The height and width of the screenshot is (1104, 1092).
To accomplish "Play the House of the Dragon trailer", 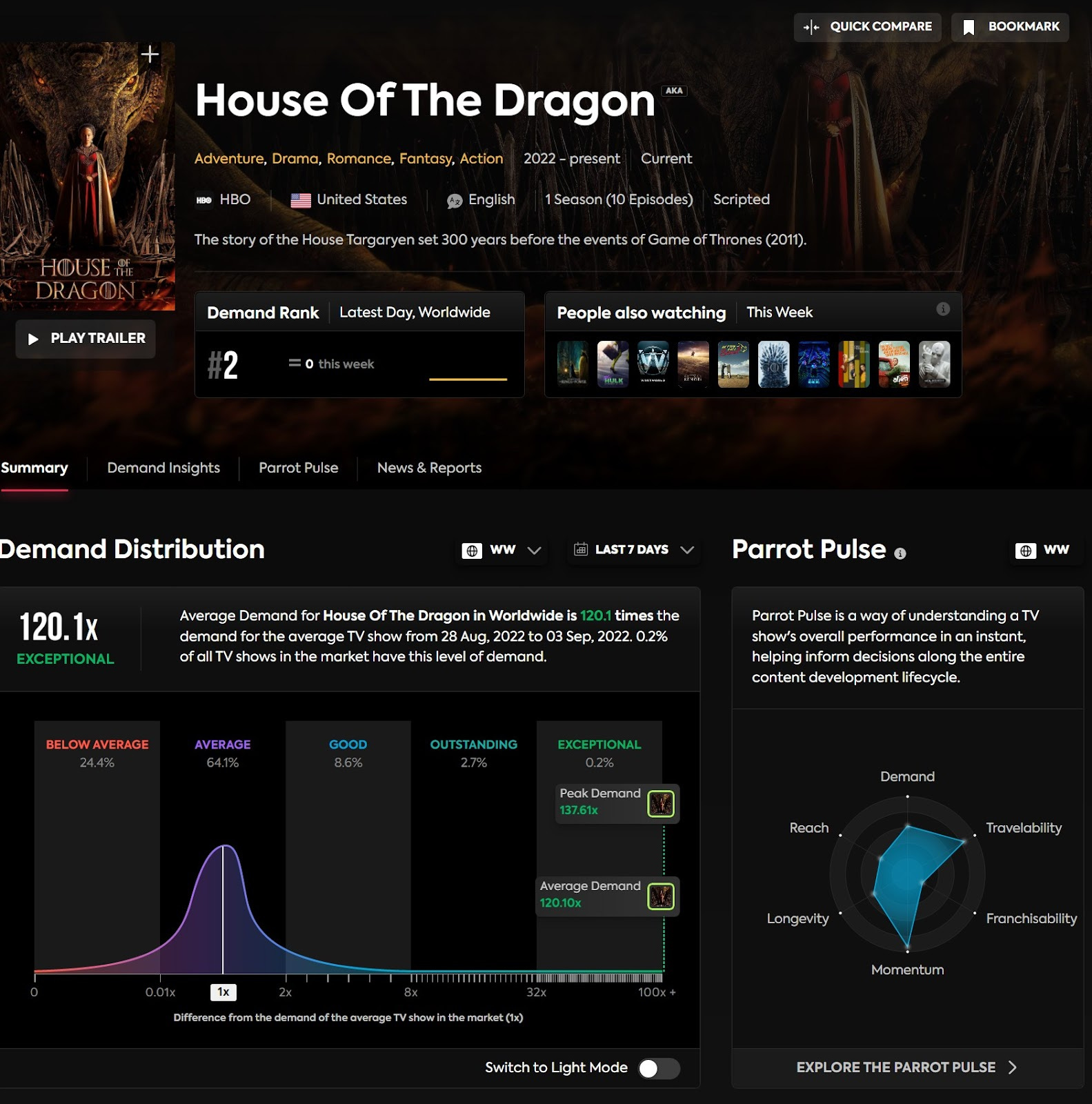I will point(86,339).
